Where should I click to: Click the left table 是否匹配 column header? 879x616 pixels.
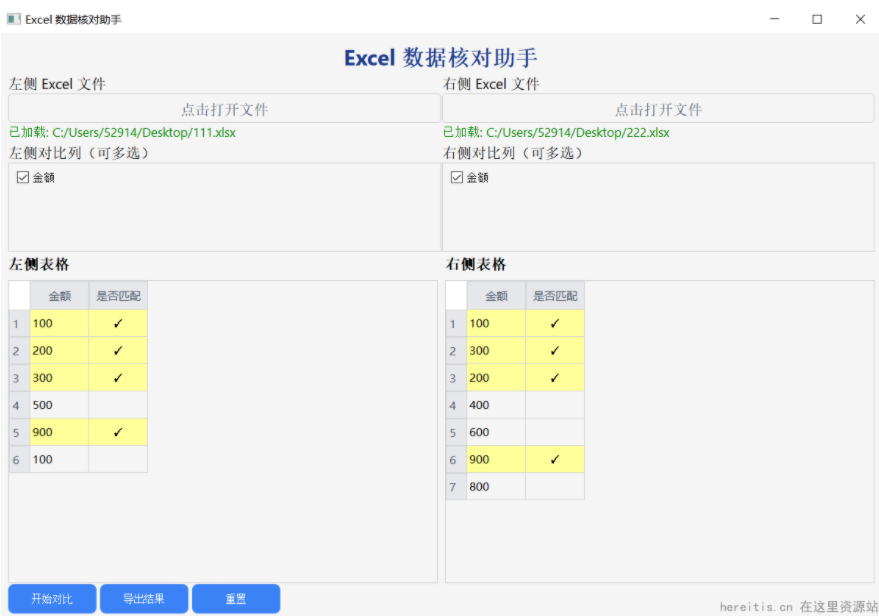coord(118,296)
